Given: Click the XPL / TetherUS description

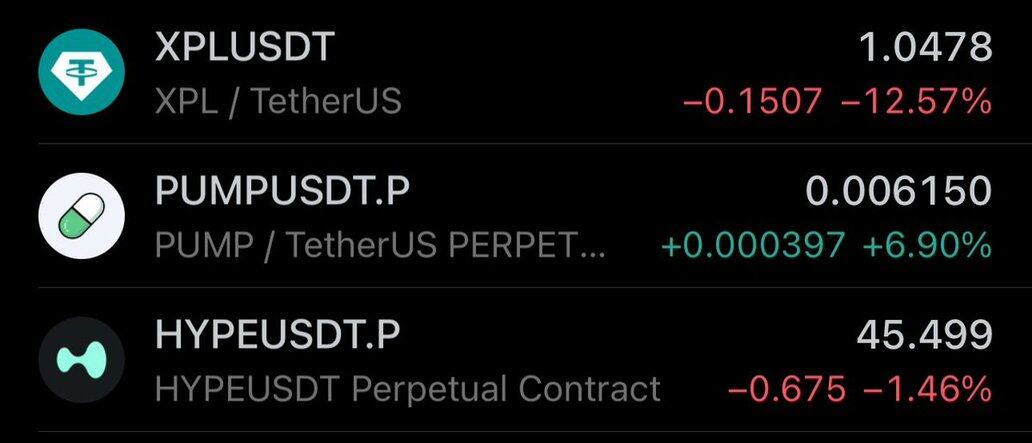Looking at the screenshot, I should (x=278, y=100).
